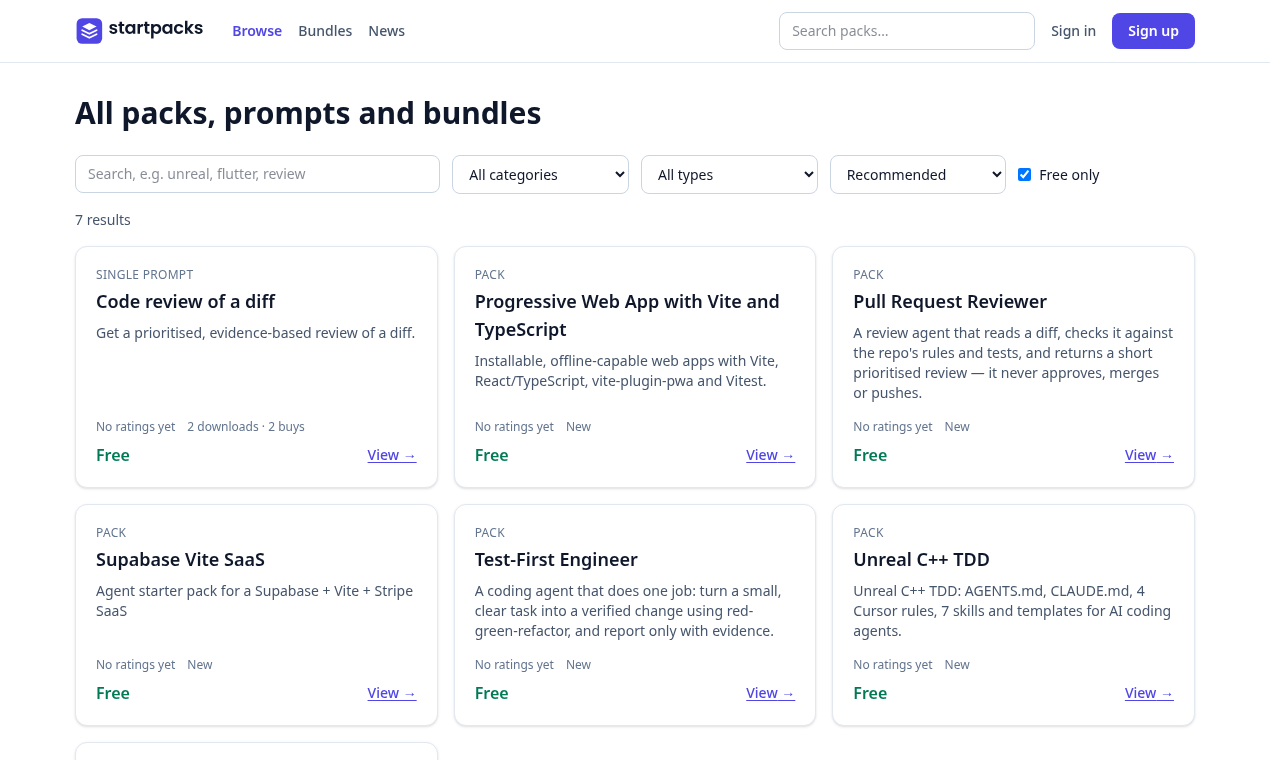Open the News nav item
This screenshot has height=760, width=1270.
(x=386, y=31)
